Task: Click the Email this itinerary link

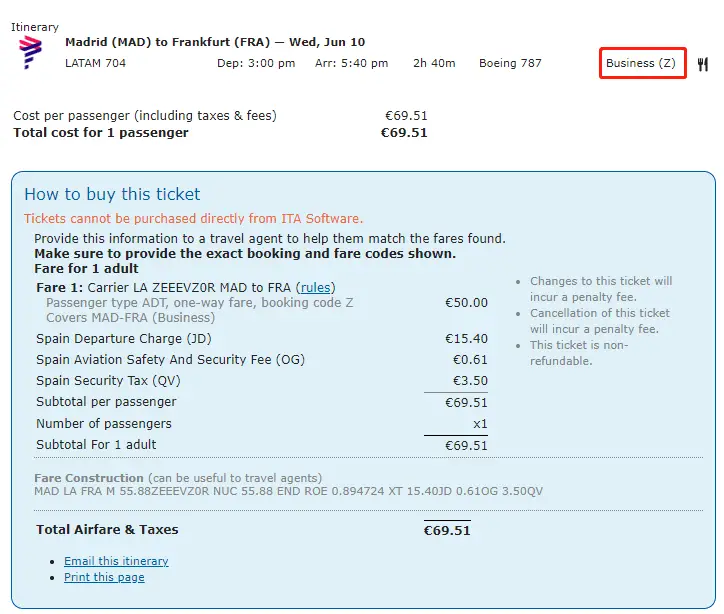Action: pyautogui.click(x=116, y=561)
